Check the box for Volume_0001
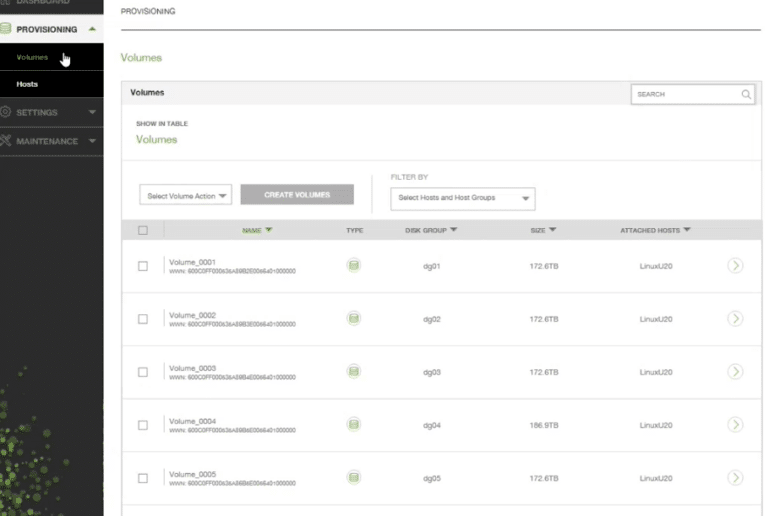Viewport: 780px width, 516px height. (x=143, y=266)
